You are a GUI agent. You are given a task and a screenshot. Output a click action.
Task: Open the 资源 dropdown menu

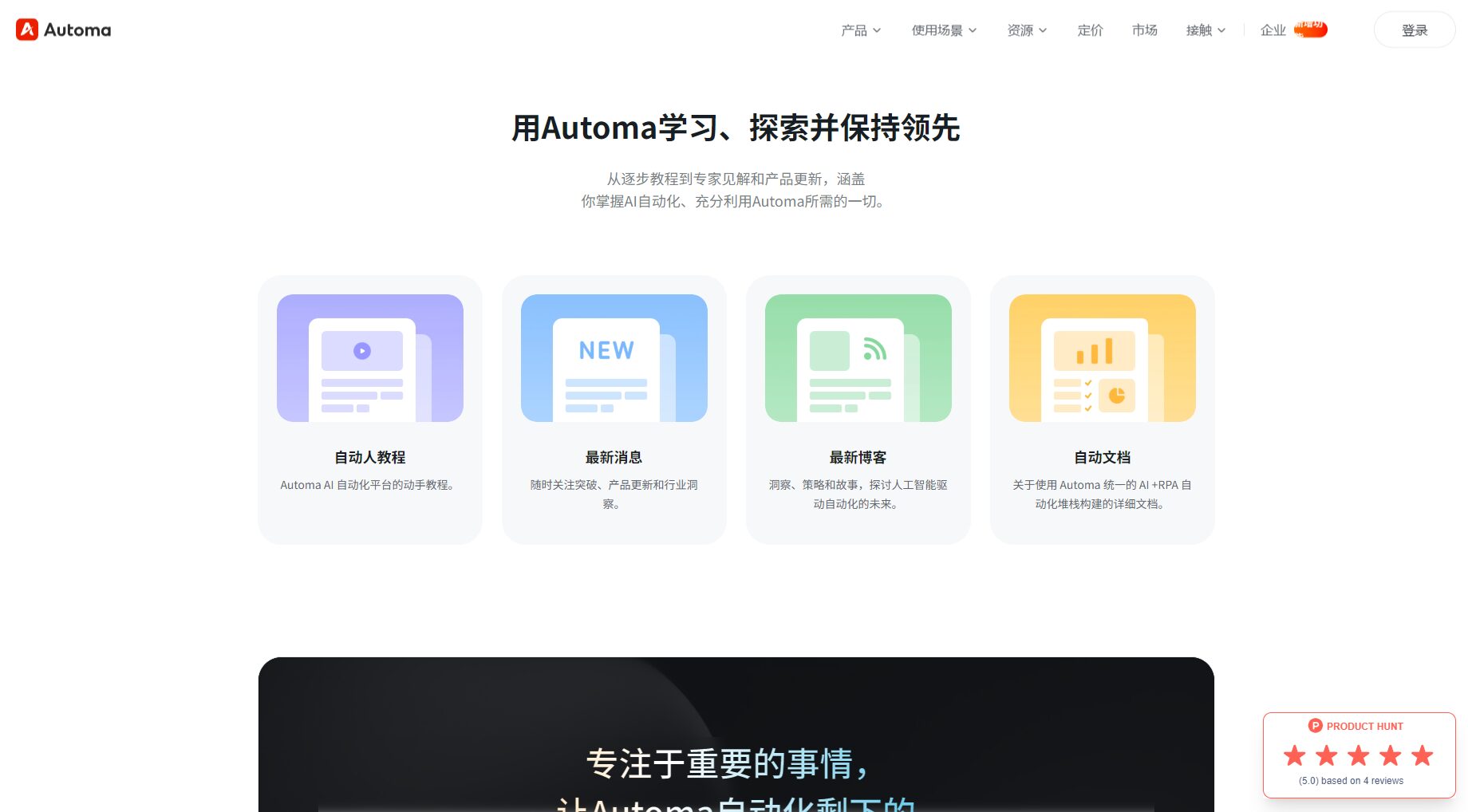(1026, 30)
